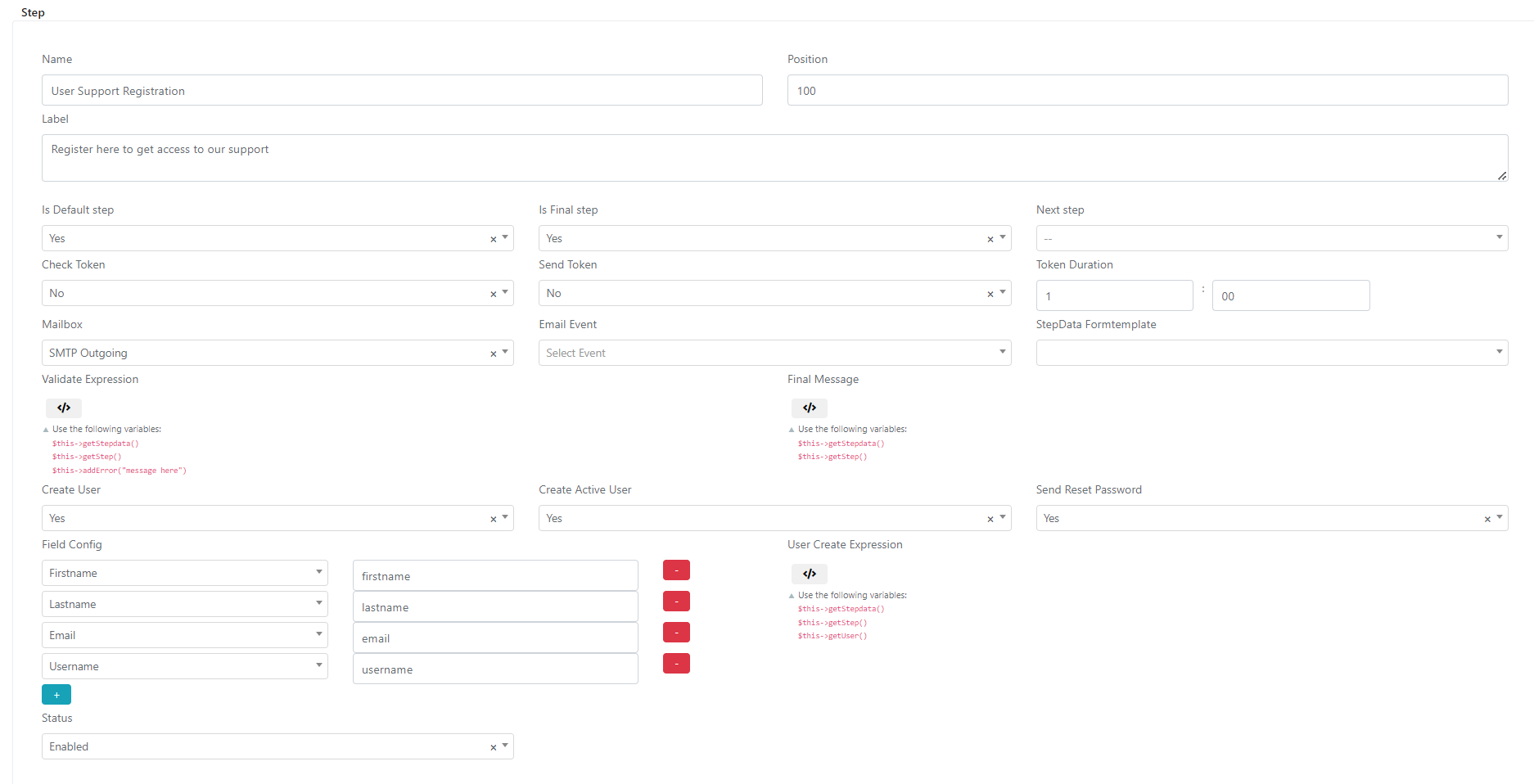Image resolution: width=1534 pixels, height=784 pixels.
Task: Open the Send Reset Password dropdown
Action: [1272, 518]
